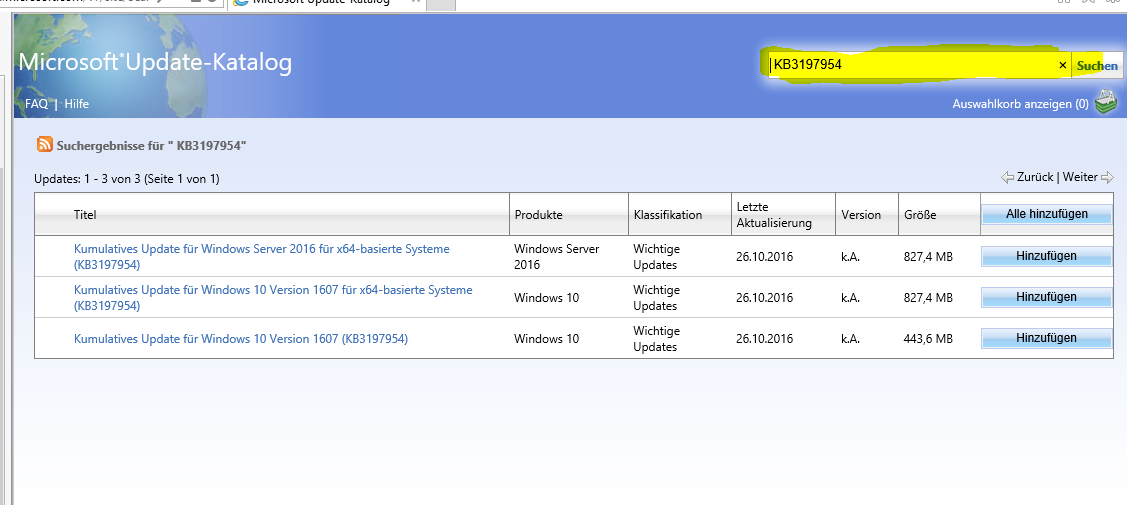Sort by the Produkte column header
This screenshot has height=505, width=1127.
[x=538, y=214]
